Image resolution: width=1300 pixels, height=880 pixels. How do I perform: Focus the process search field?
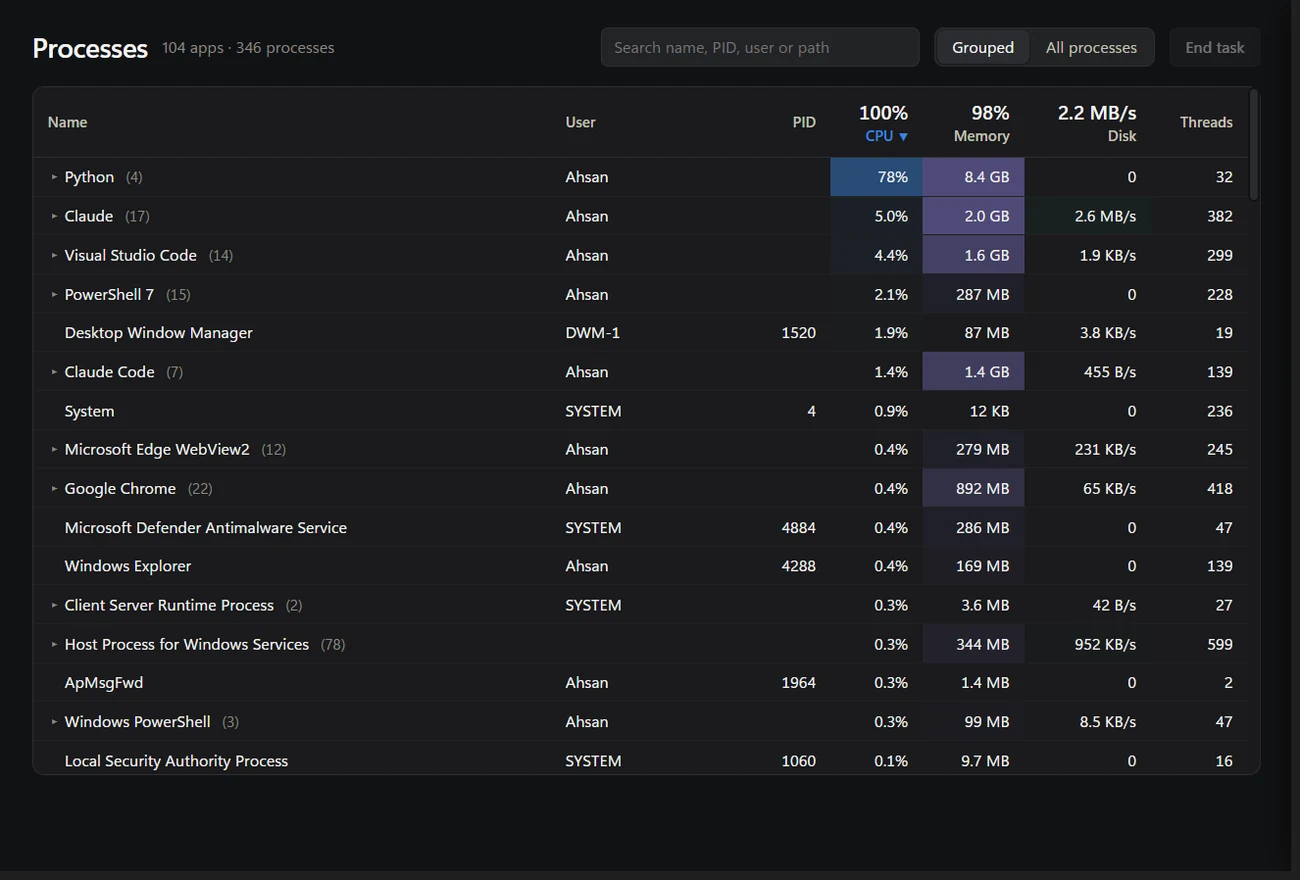pyautogui.click(x=760, y=47)
